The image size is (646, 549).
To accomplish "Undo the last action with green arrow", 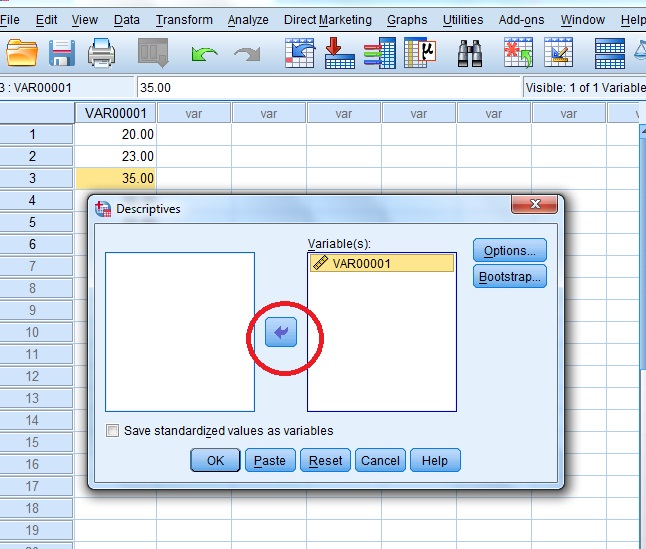I will coord(204,54).
